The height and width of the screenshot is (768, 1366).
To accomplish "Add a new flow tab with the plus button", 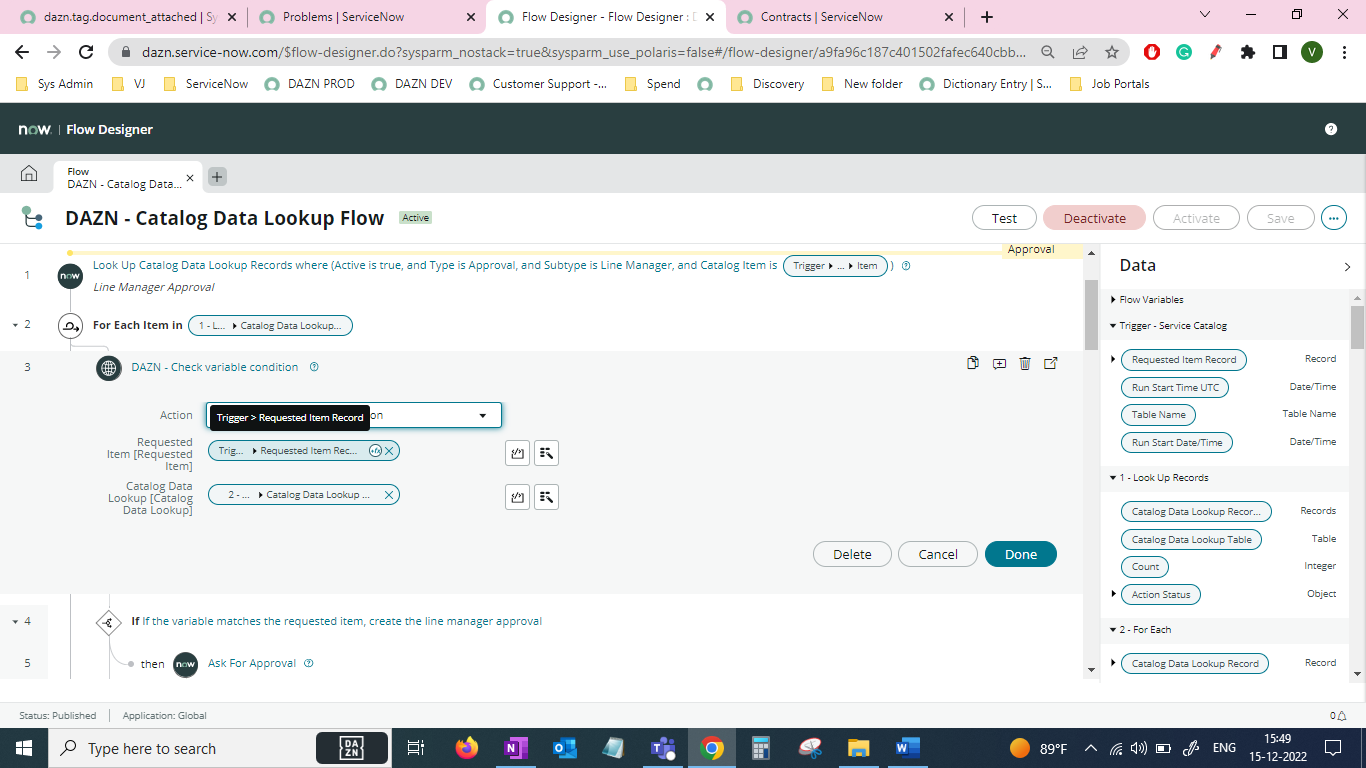I will pos(217,177).
